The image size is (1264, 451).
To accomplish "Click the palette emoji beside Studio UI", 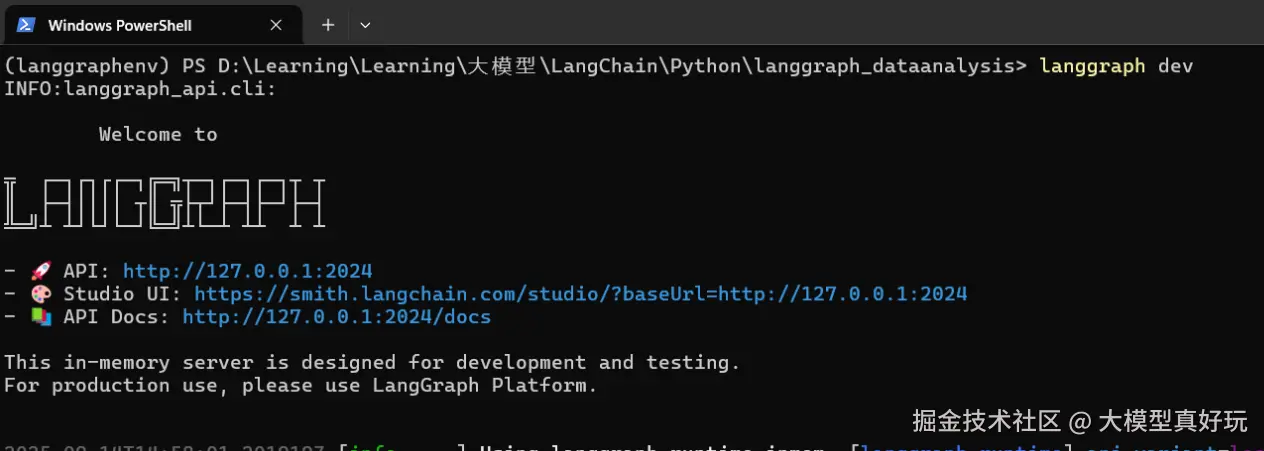I will 41,294.
